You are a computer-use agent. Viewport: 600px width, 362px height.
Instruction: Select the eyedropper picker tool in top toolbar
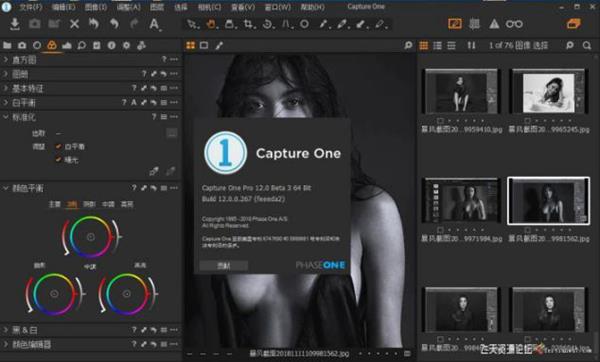point(323,24)
